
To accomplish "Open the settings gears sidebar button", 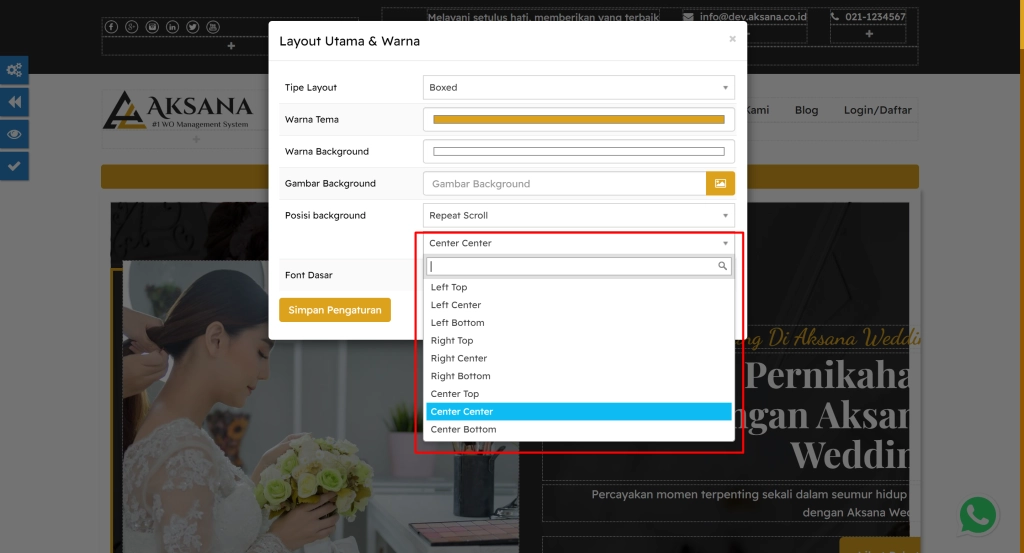I will pyautogui.click(x=14, y=70).
